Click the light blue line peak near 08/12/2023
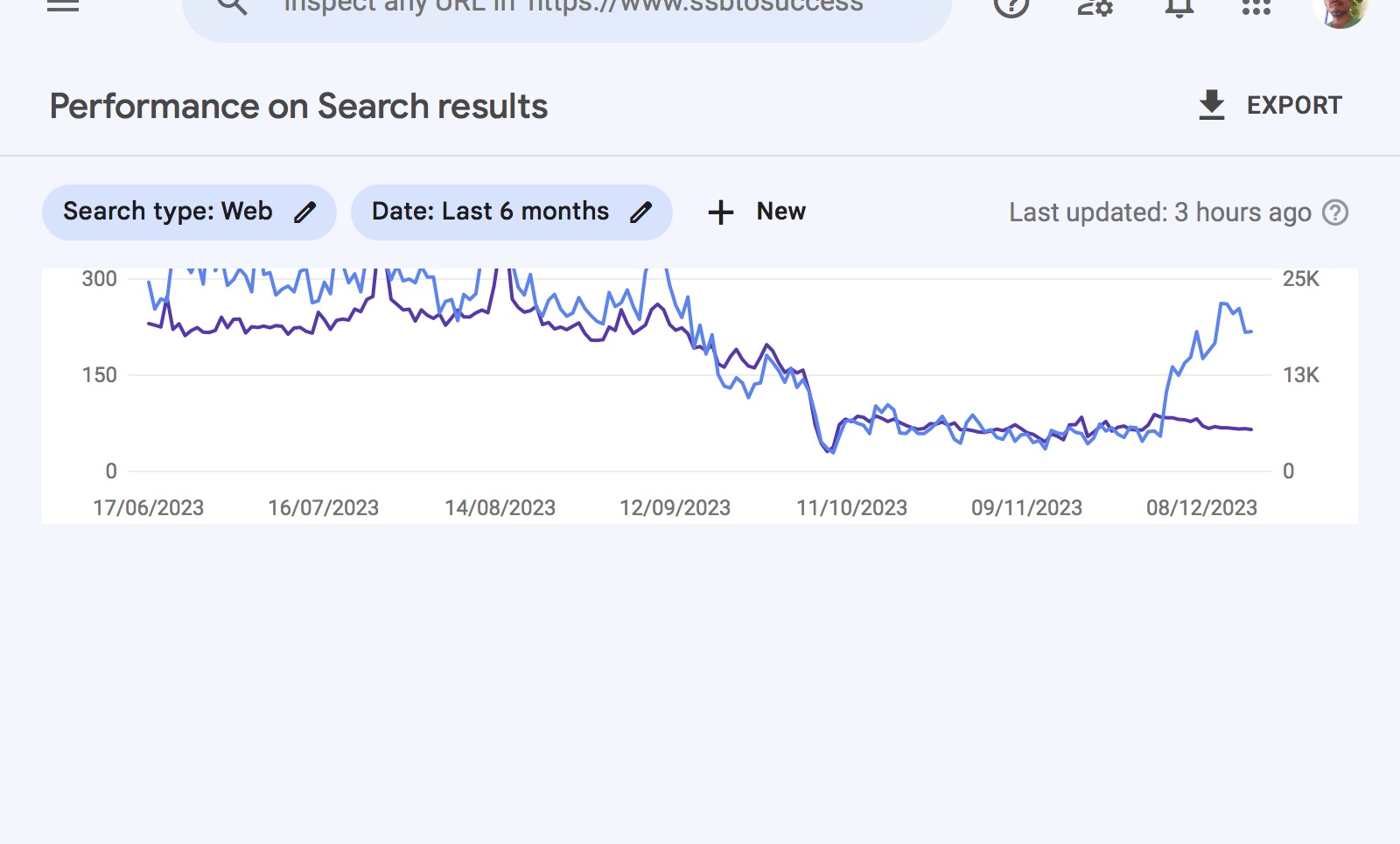Image resolution: width=1400 pixels, height=844 pixels. [1223, 303]
